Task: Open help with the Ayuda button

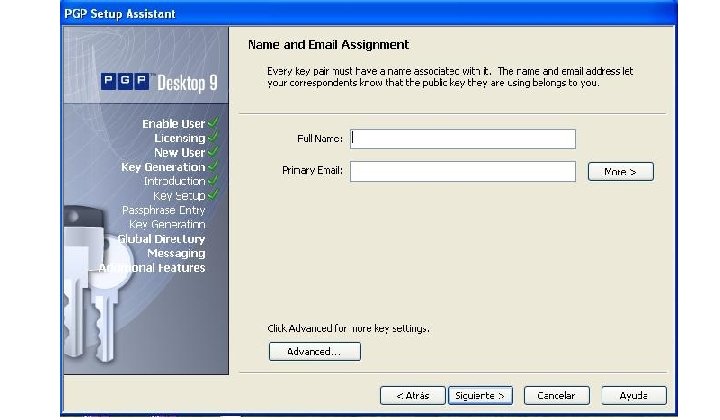Action: [634, 395]
